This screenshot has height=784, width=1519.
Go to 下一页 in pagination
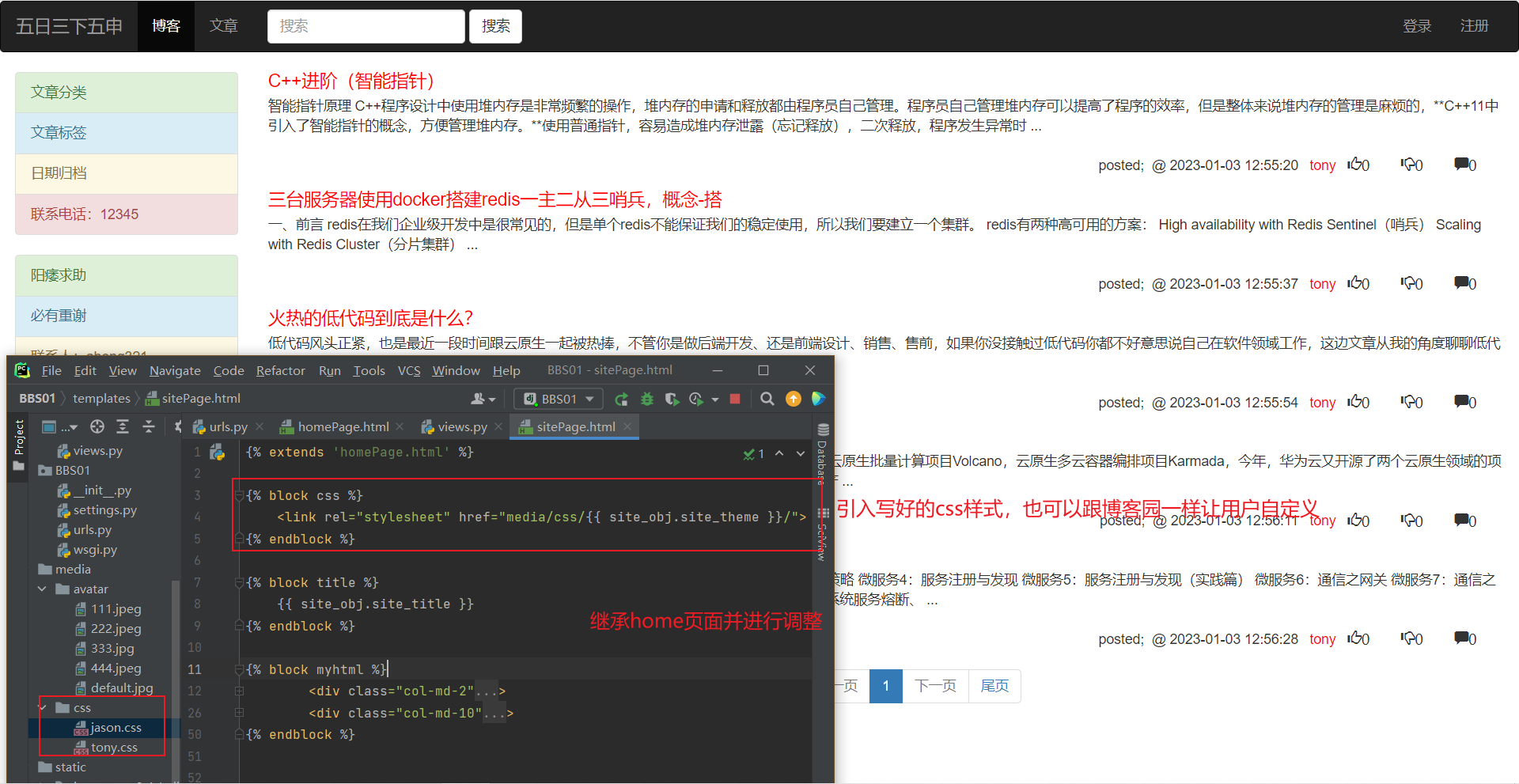point(935,686)
